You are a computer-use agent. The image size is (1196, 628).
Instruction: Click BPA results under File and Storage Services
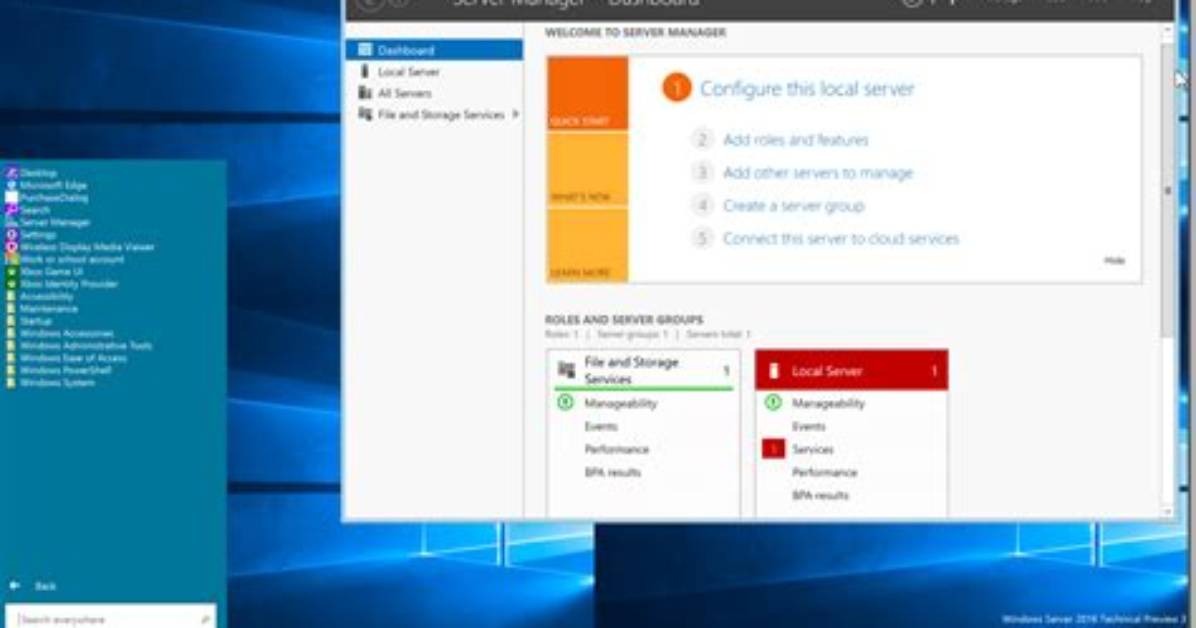point(612,472)
